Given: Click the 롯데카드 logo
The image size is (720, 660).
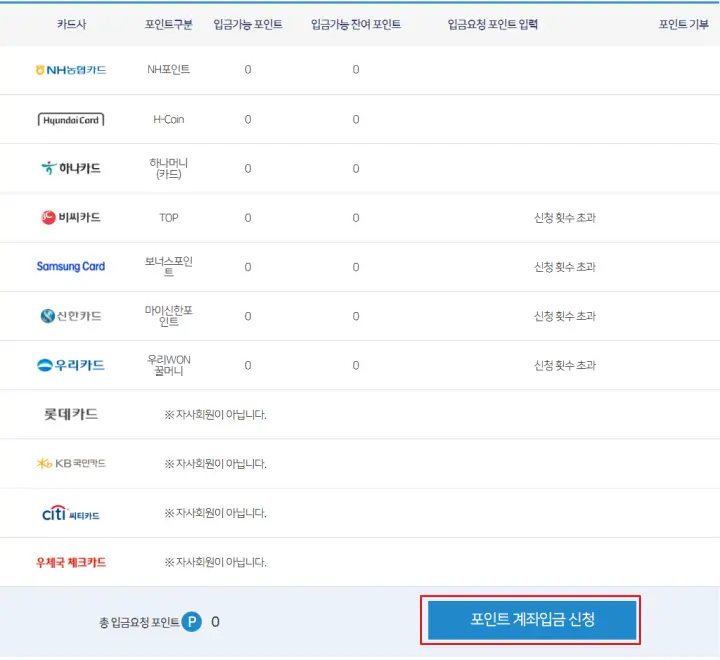Looking at the screenshot, I should click(x=71, y=414).
